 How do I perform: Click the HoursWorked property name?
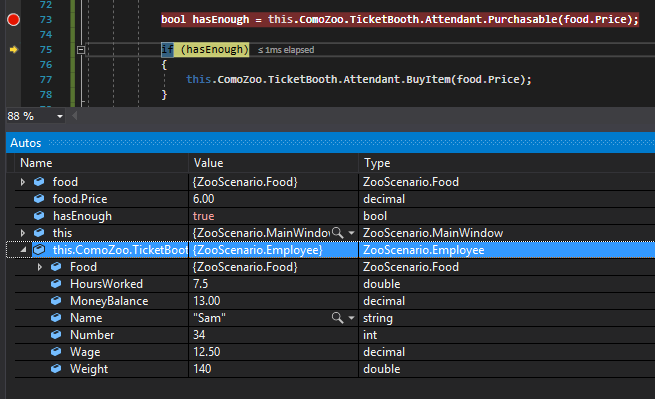[x=107, y=284]
